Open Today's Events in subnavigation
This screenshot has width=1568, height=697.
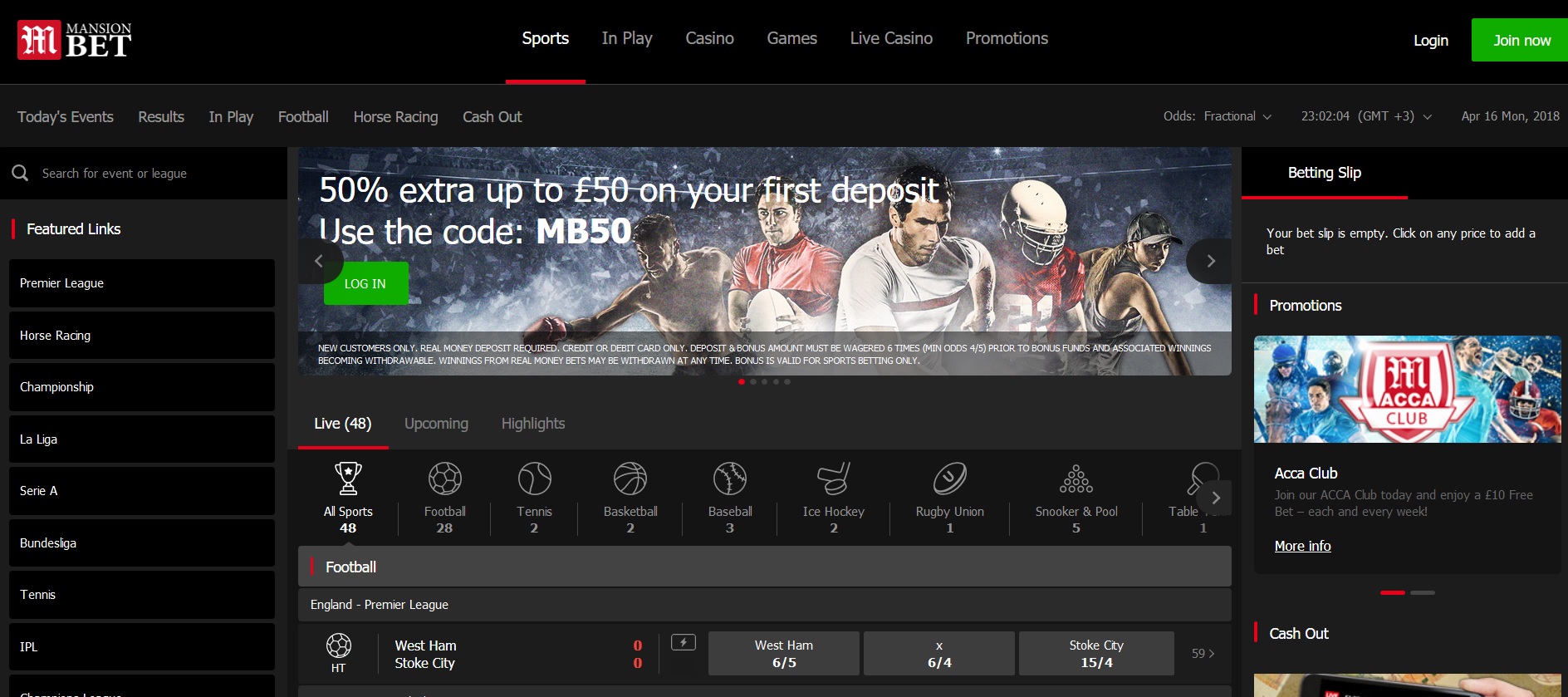tap(66, 117)
